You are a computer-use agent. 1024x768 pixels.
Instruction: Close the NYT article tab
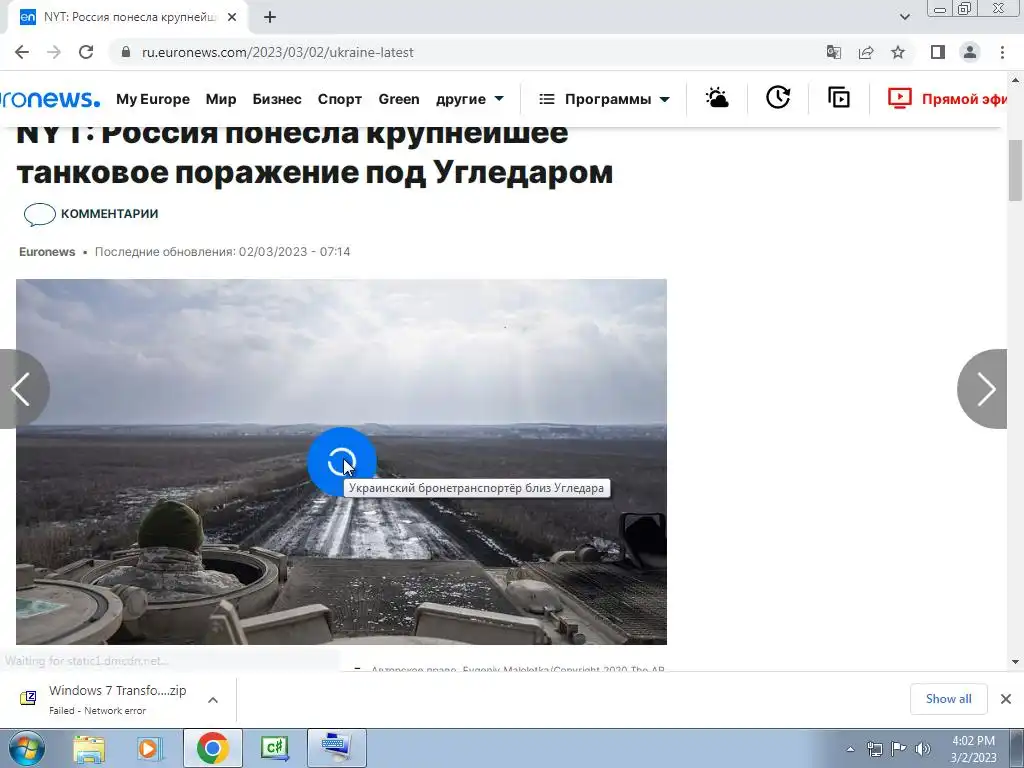tap(232, 18)
